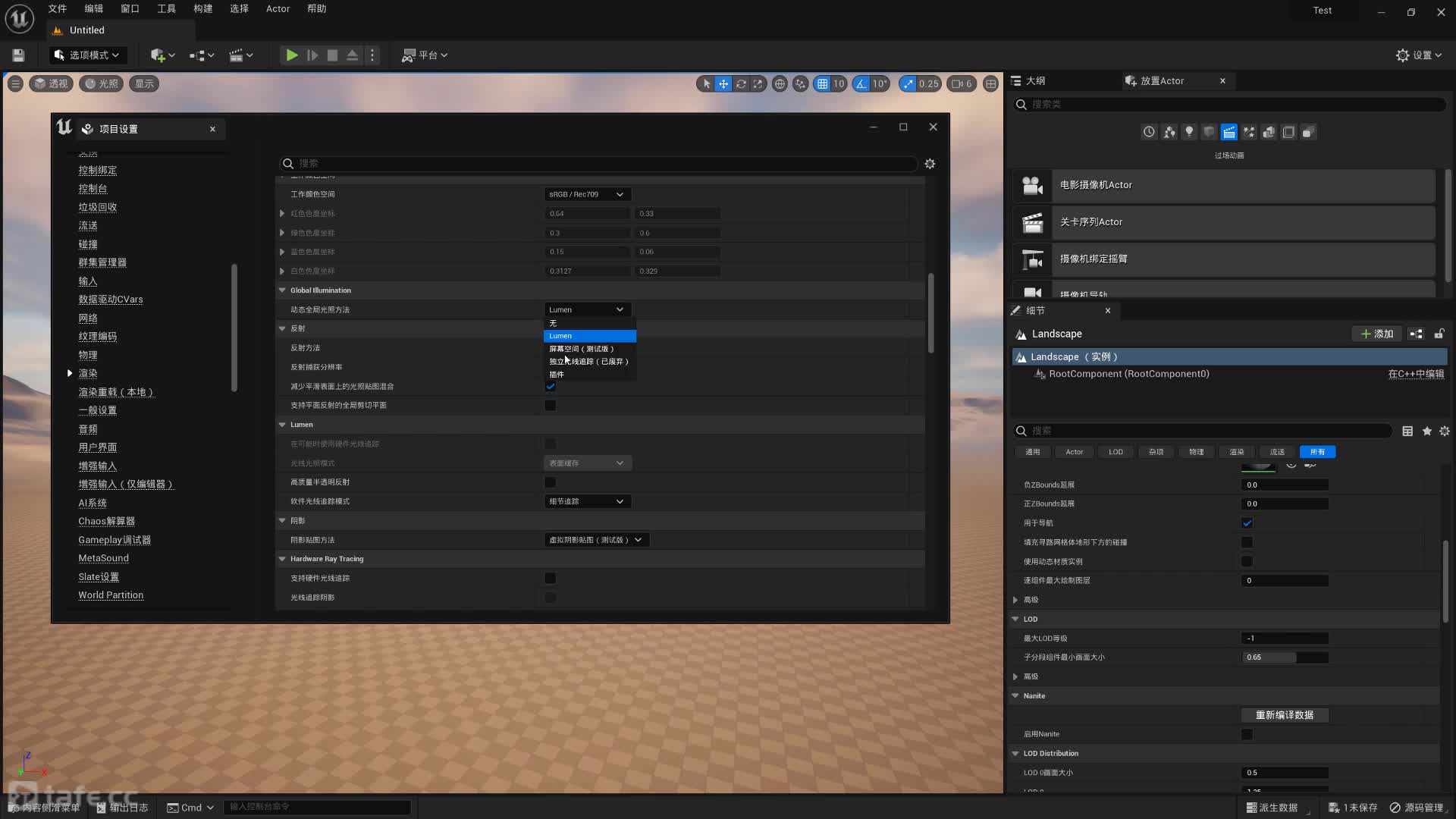Screen dimensions: 1456x819
Task: Toggle world/local coordinate system globe icon
Action: [780, 84]
